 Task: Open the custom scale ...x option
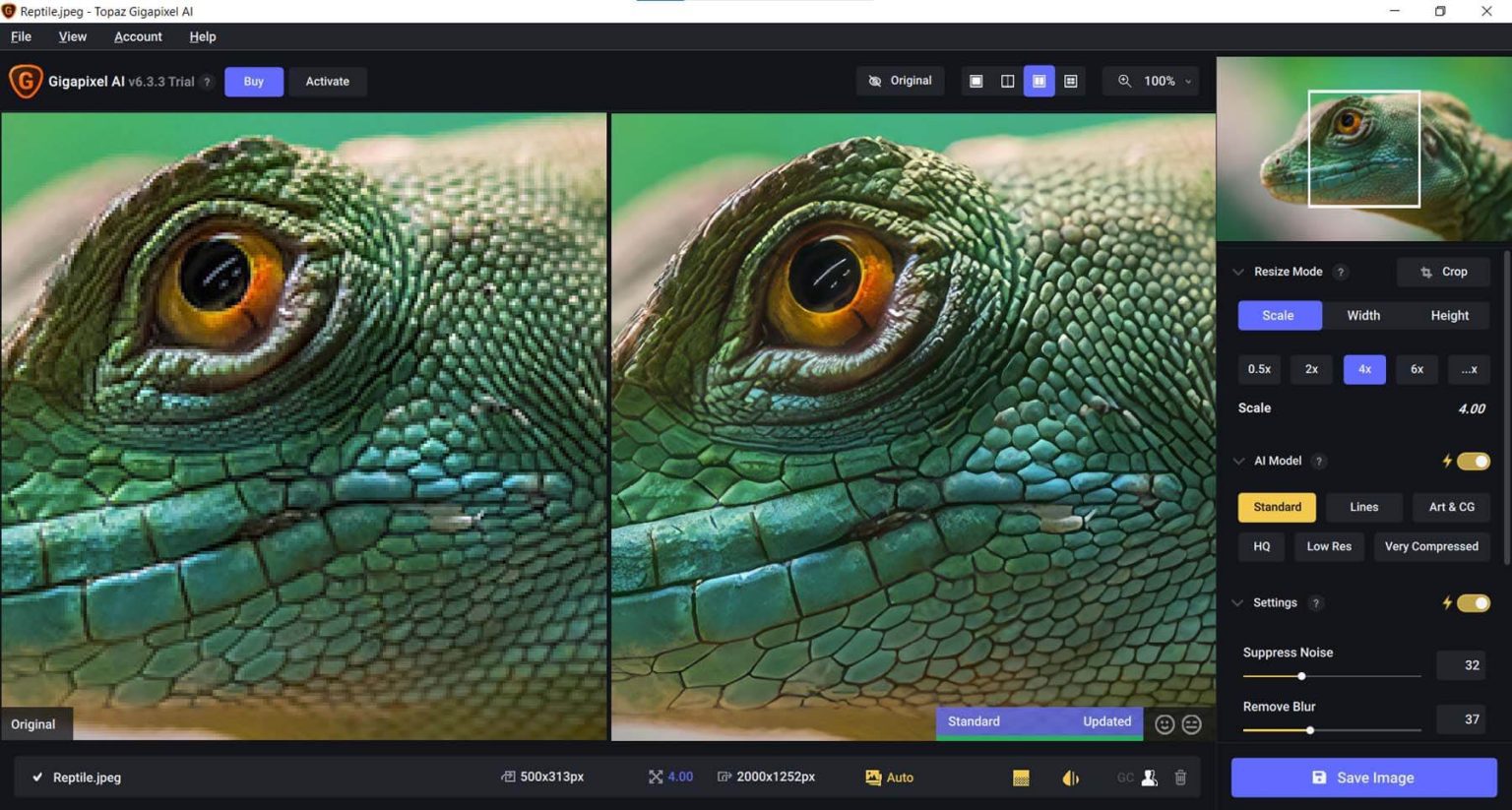click(1469, 369)
